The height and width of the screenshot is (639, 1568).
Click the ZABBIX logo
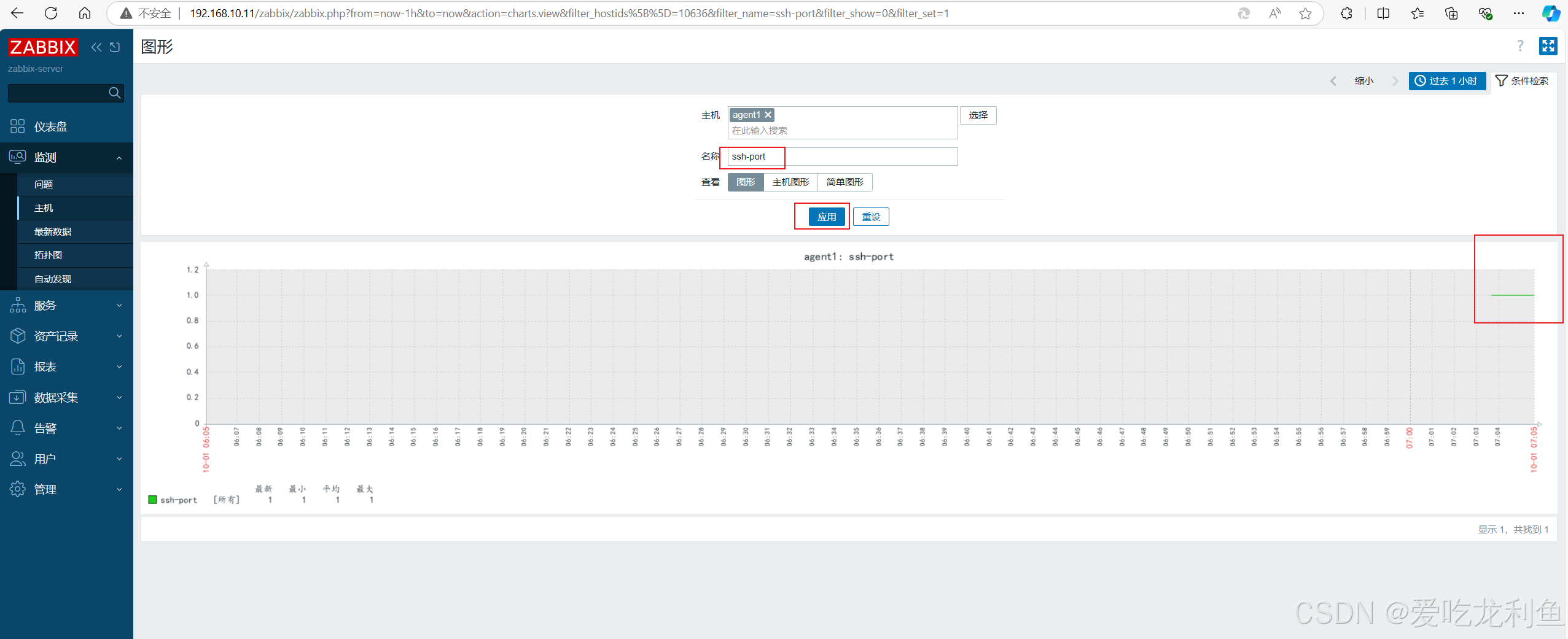pos(42,47)
